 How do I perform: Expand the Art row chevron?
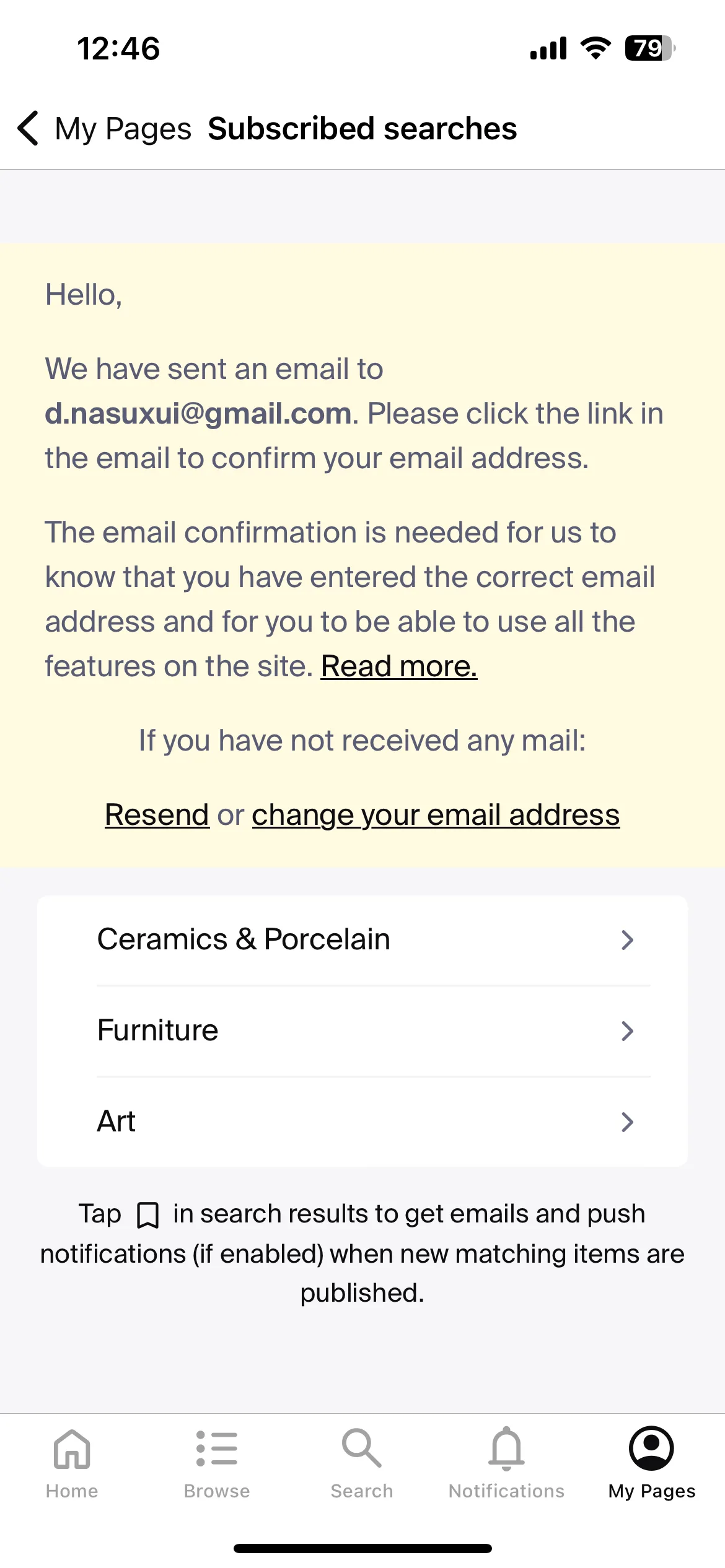(628, 1122)
